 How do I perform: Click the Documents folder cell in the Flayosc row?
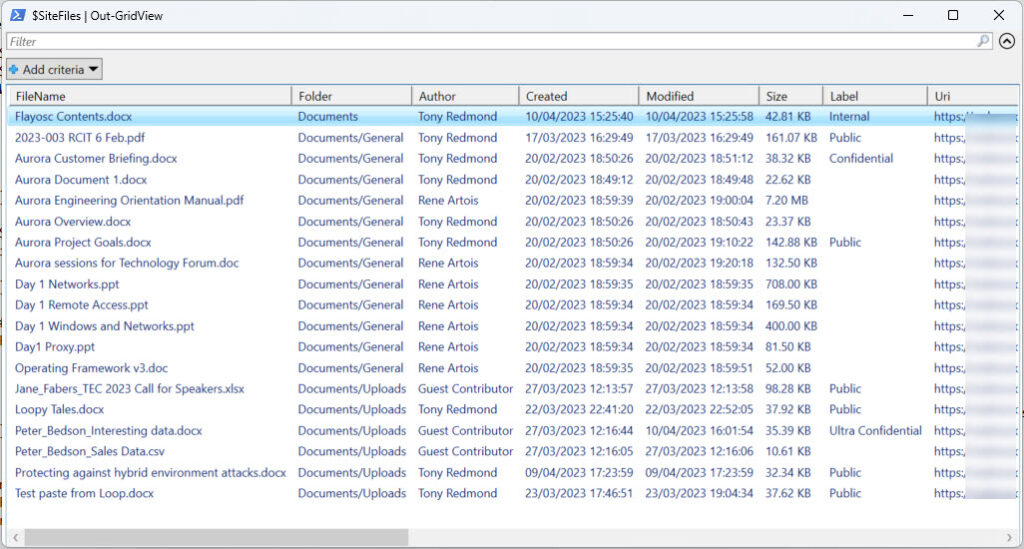328,116
